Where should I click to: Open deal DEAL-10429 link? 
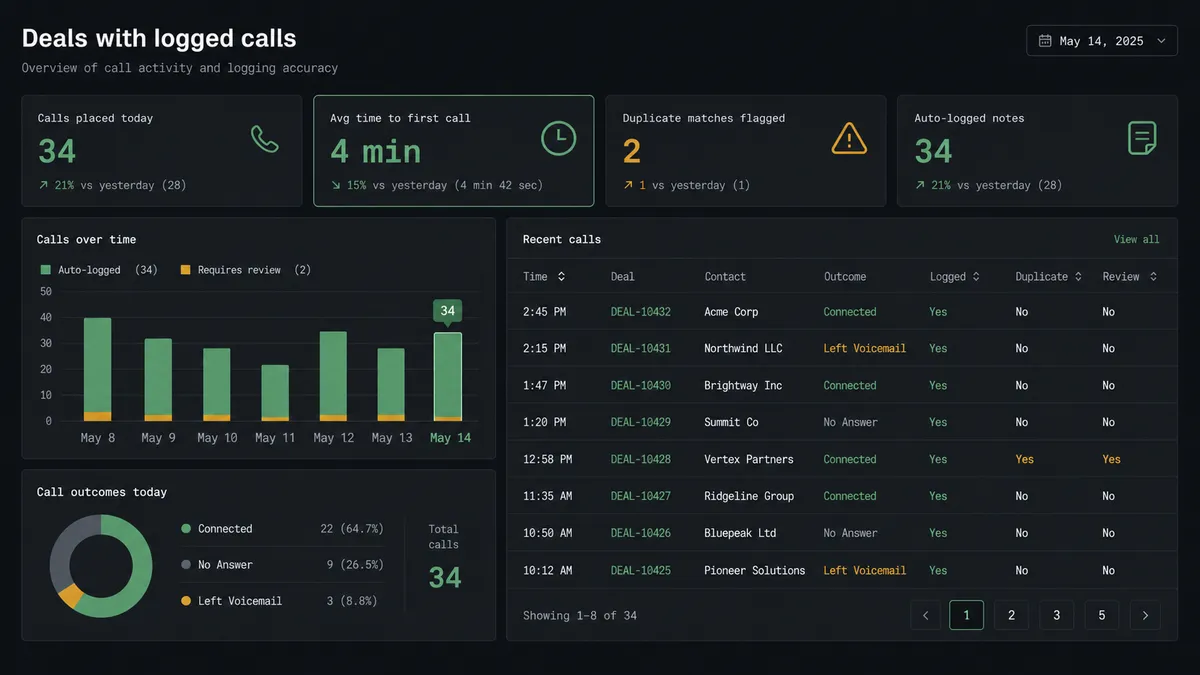[x=641, y=422]
